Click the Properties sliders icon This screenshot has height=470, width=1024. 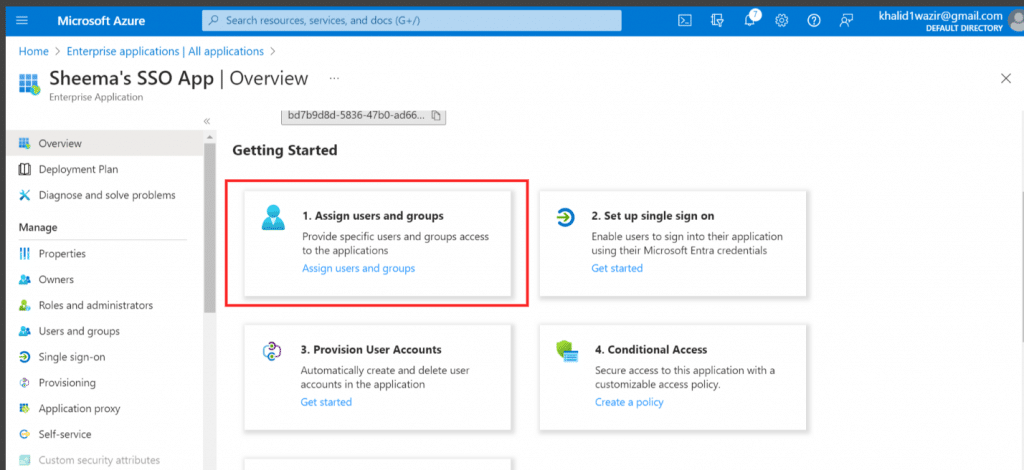pos(25,253)
